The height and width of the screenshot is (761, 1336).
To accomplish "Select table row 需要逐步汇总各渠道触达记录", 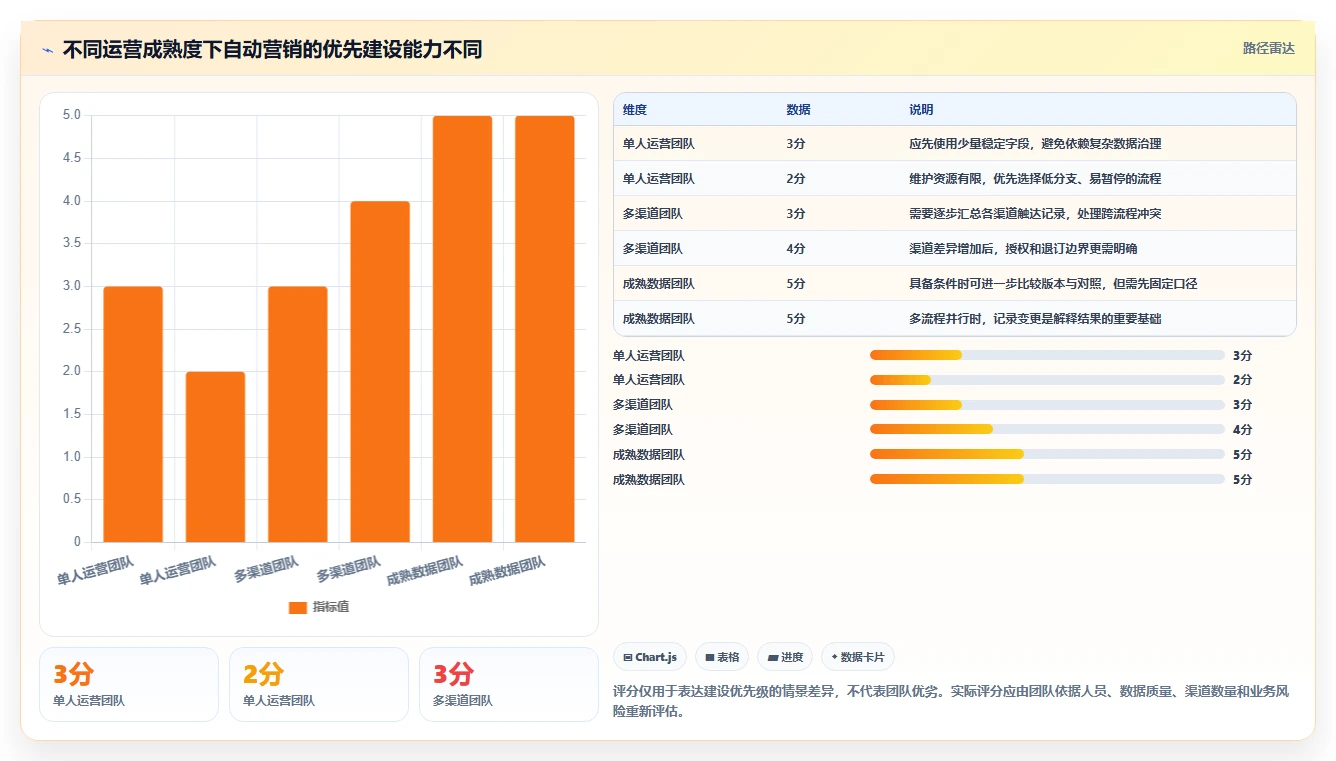I will click(954, 214).
